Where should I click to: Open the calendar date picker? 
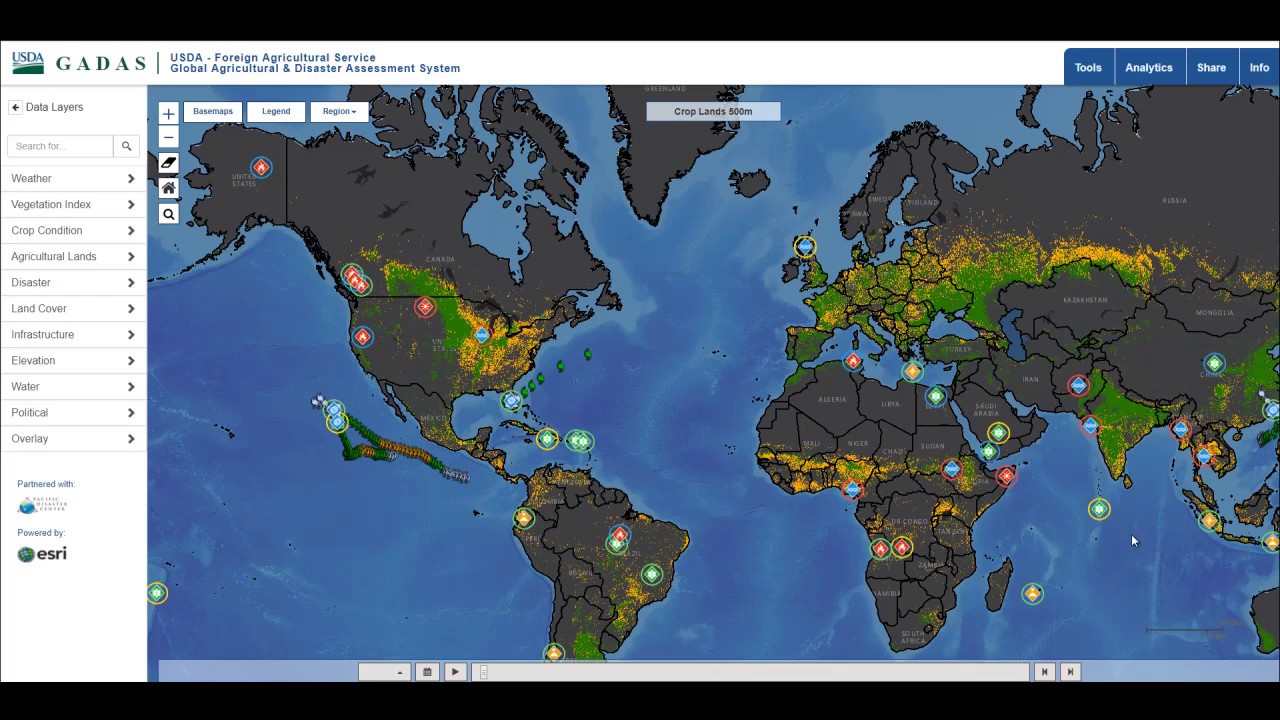[x=427, y=672]
